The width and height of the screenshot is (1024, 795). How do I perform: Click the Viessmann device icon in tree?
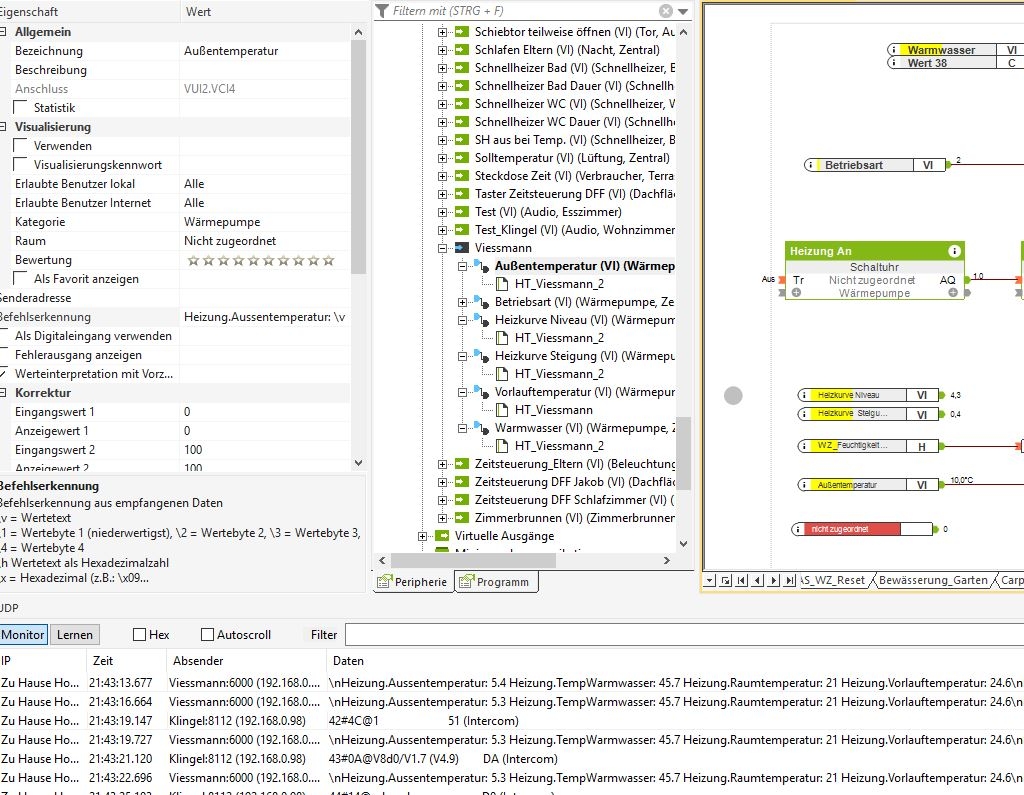461,247
